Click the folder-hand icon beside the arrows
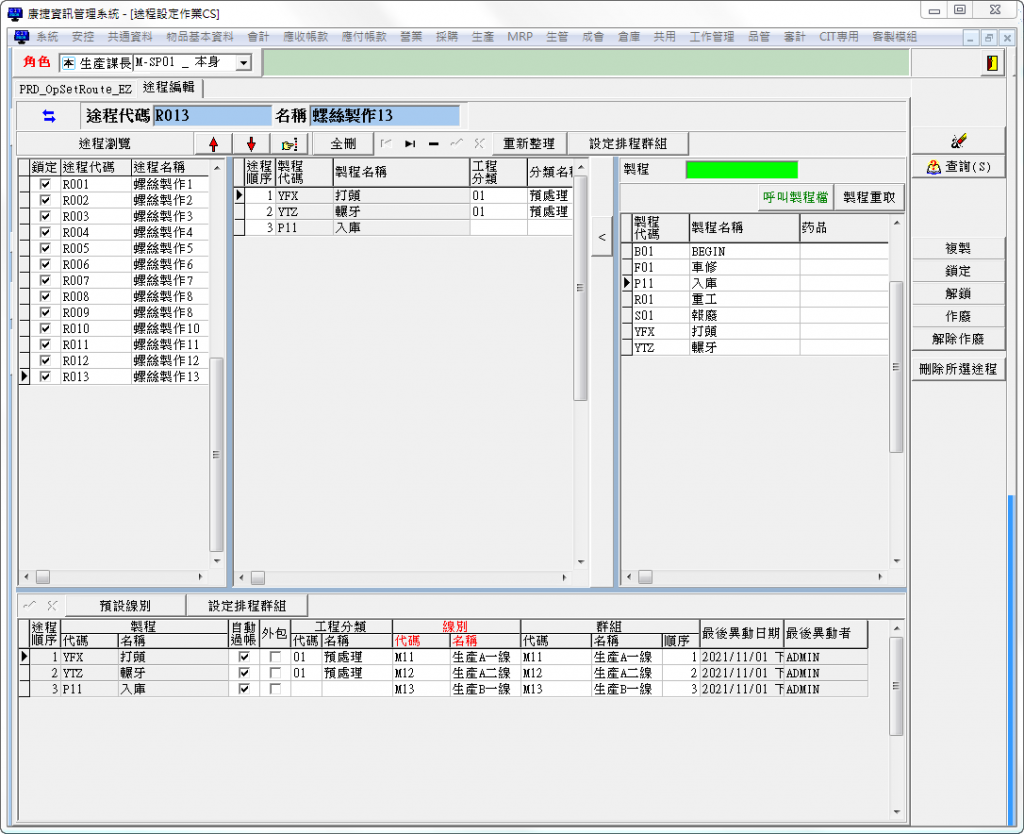The width and height of the screenshot is (1024, 834). [x=289, y=144]
